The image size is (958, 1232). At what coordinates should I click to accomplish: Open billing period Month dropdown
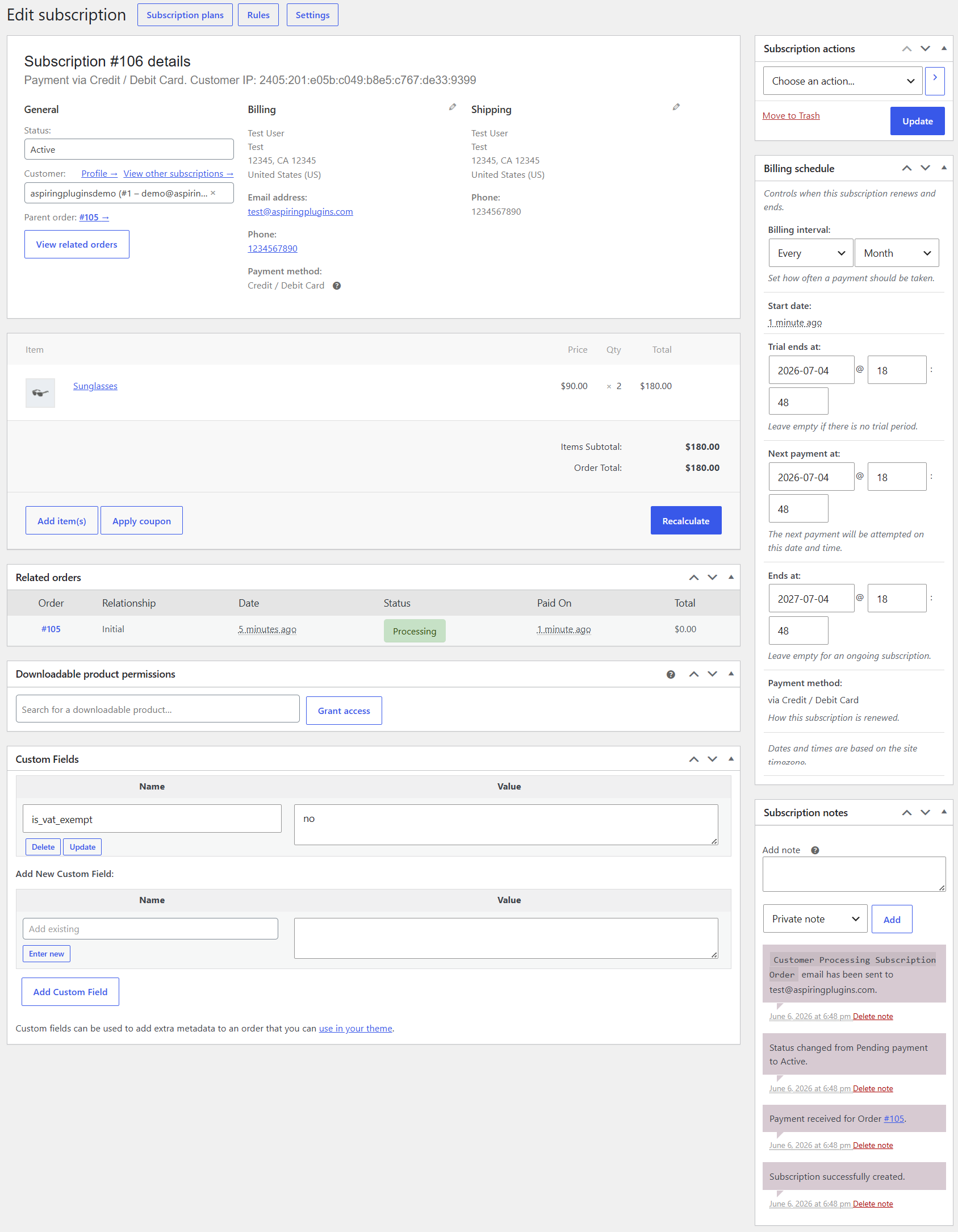click(897, 253)
